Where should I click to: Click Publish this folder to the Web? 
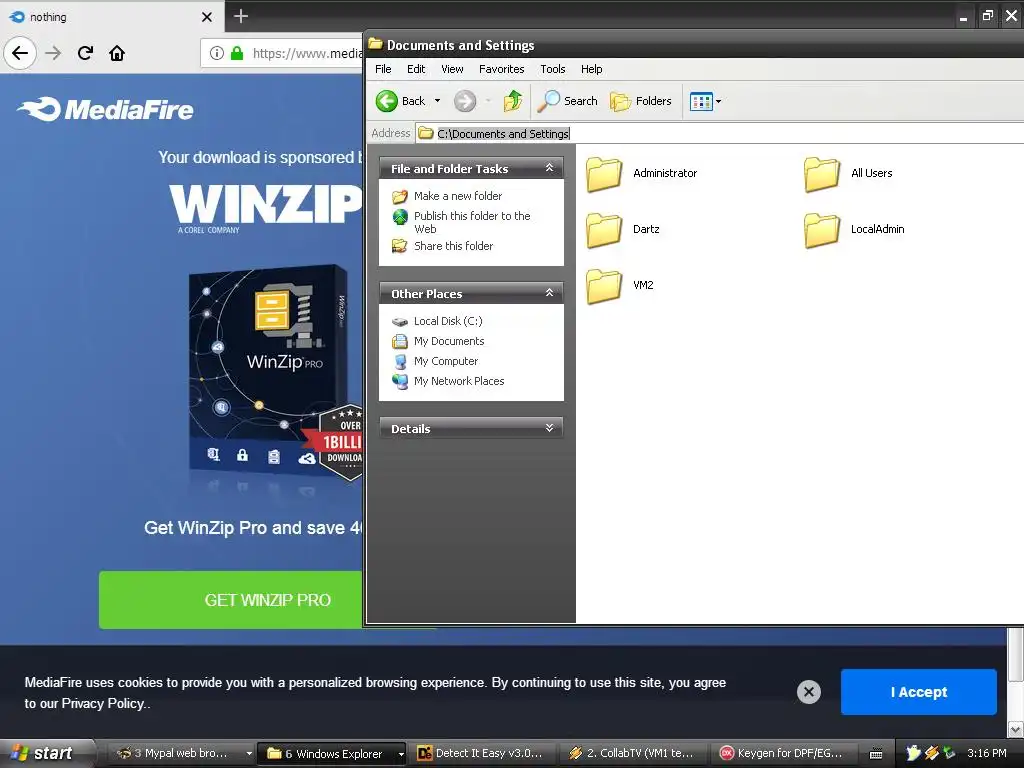point(472,222)
